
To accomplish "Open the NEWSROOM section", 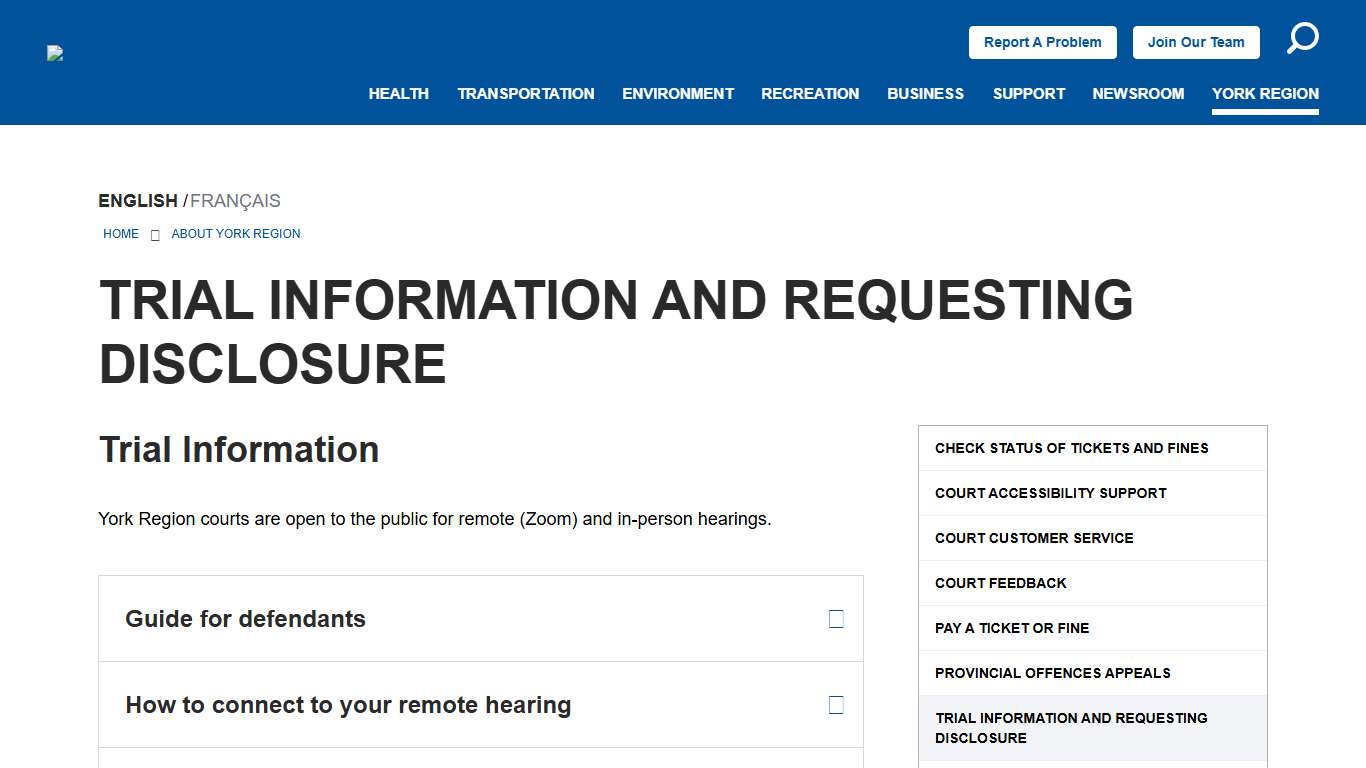I will (x=1138, y=93).
